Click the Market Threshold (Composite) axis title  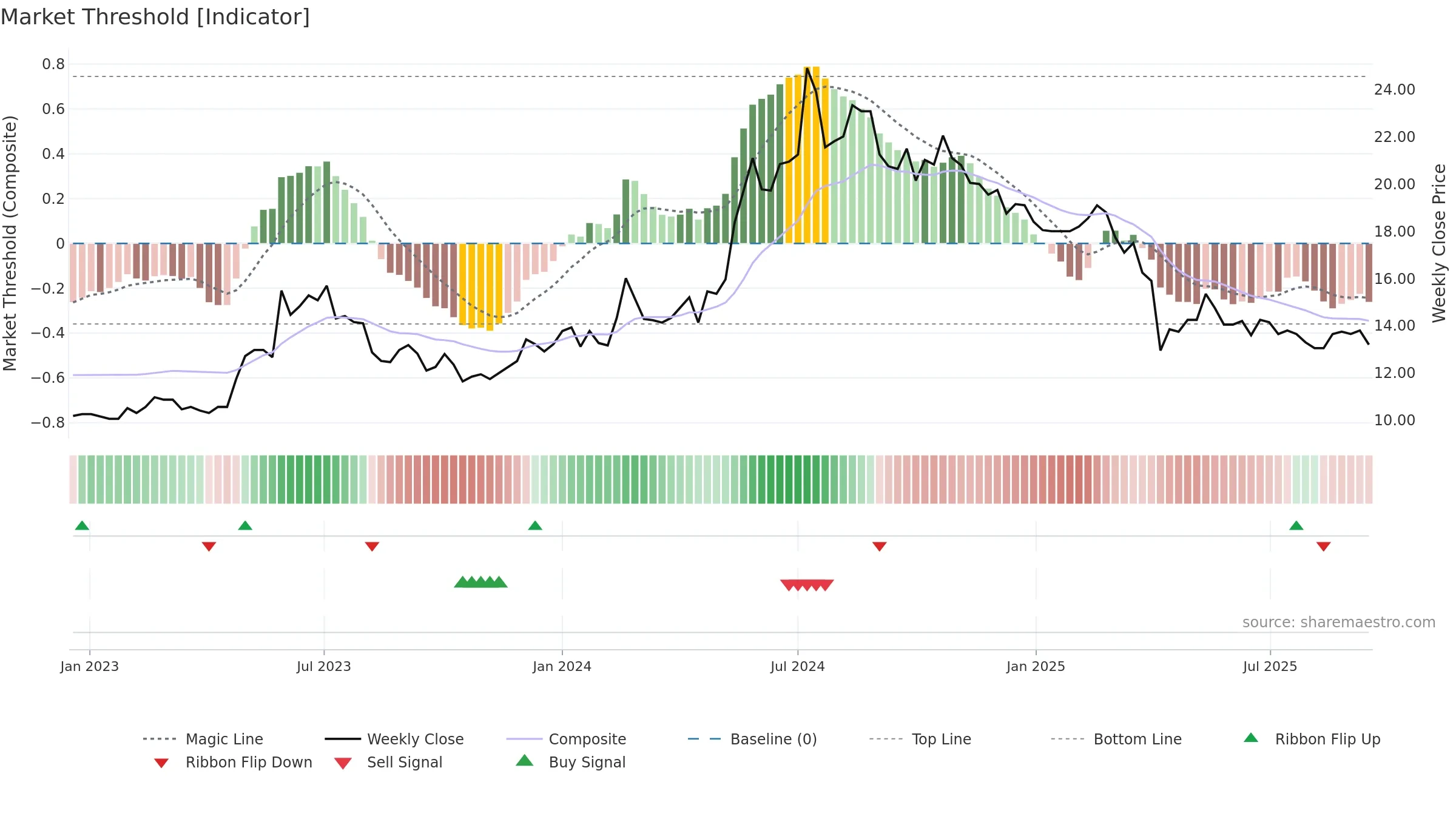pos(10,243)
